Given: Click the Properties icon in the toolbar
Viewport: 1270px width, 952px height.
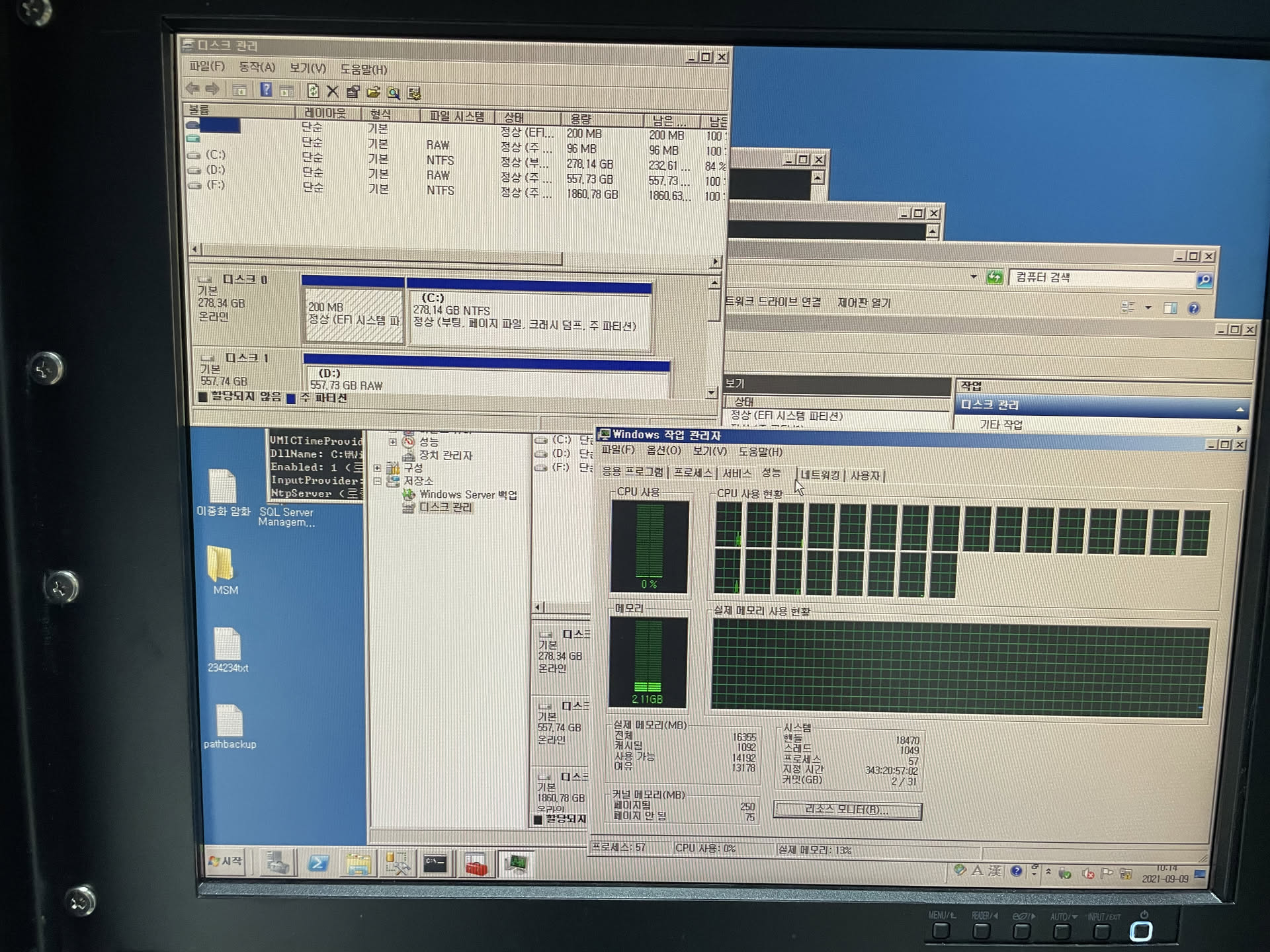Looking at the screenshot, I should click(x=353, y=92).
